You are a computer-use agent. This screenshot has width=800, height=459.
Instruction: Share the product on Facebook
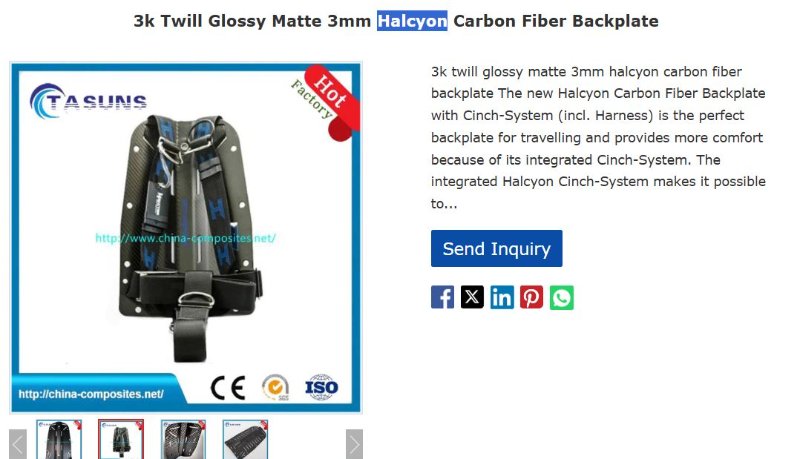point(442,297)
